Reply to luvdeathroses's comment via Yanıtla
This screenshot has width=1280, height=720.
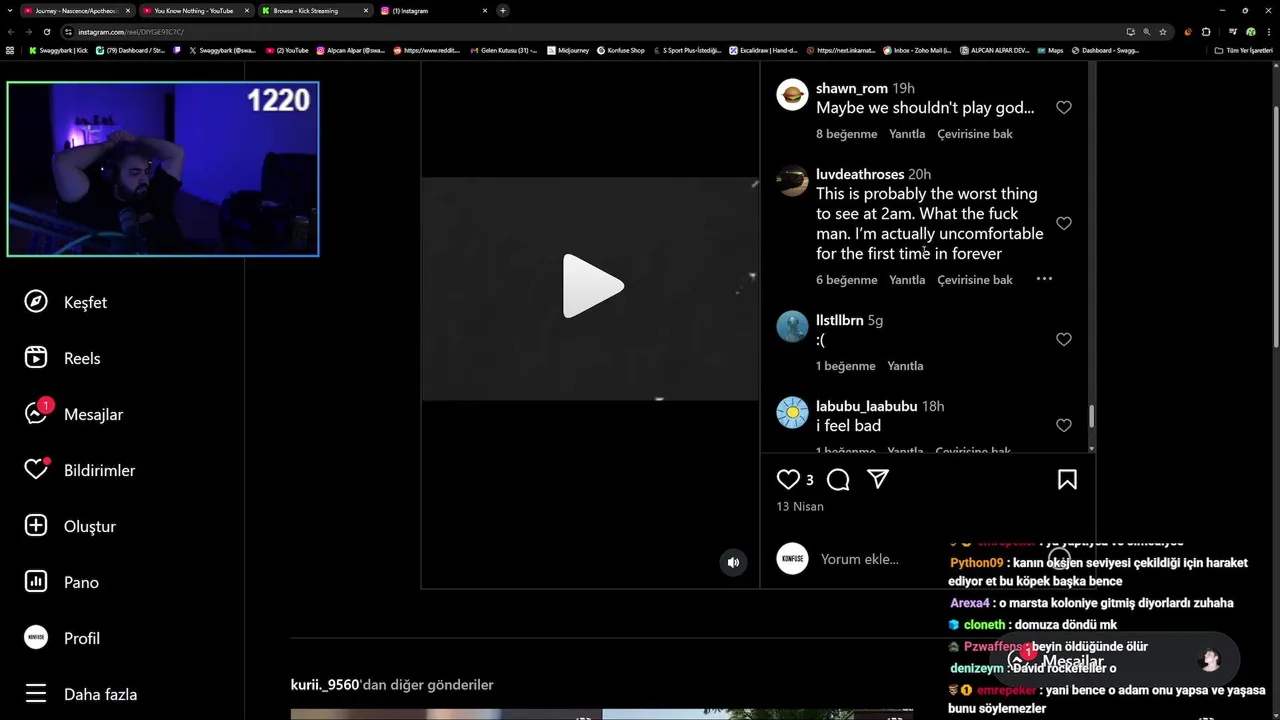tap(907, 280)
